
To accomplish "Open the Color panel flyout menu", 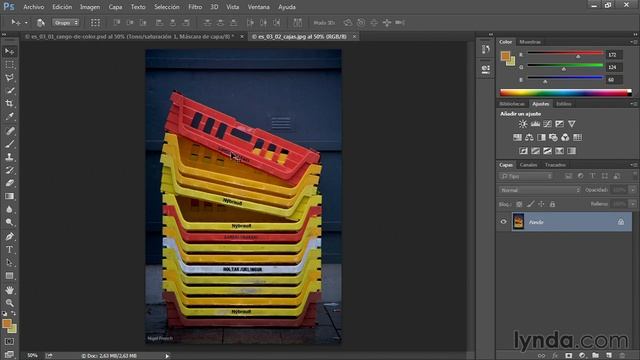I will point(634,42).
